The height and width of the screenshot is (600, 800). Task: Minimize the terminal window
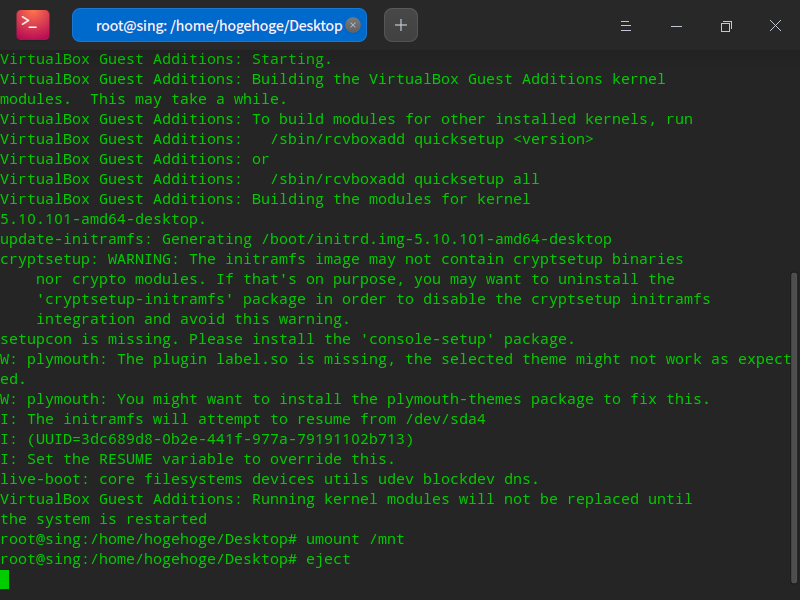point(677,26)
